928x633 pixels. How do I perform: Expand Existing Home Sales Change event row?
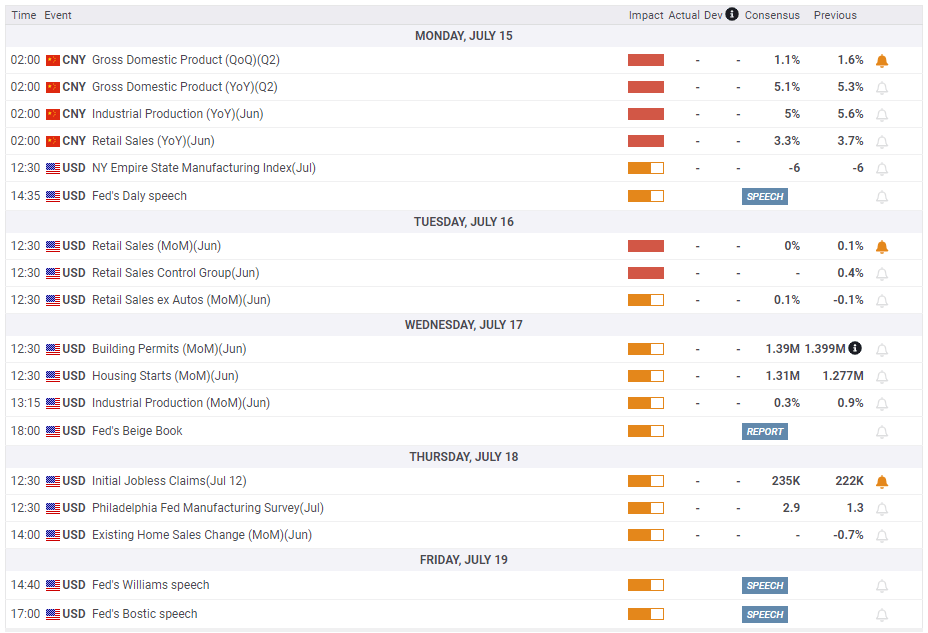pyautogui.click(x=463, y=535)
